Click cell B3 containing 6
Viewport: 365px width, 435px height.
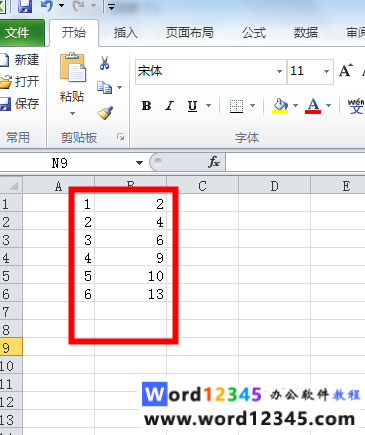click(x=131, y=240)
